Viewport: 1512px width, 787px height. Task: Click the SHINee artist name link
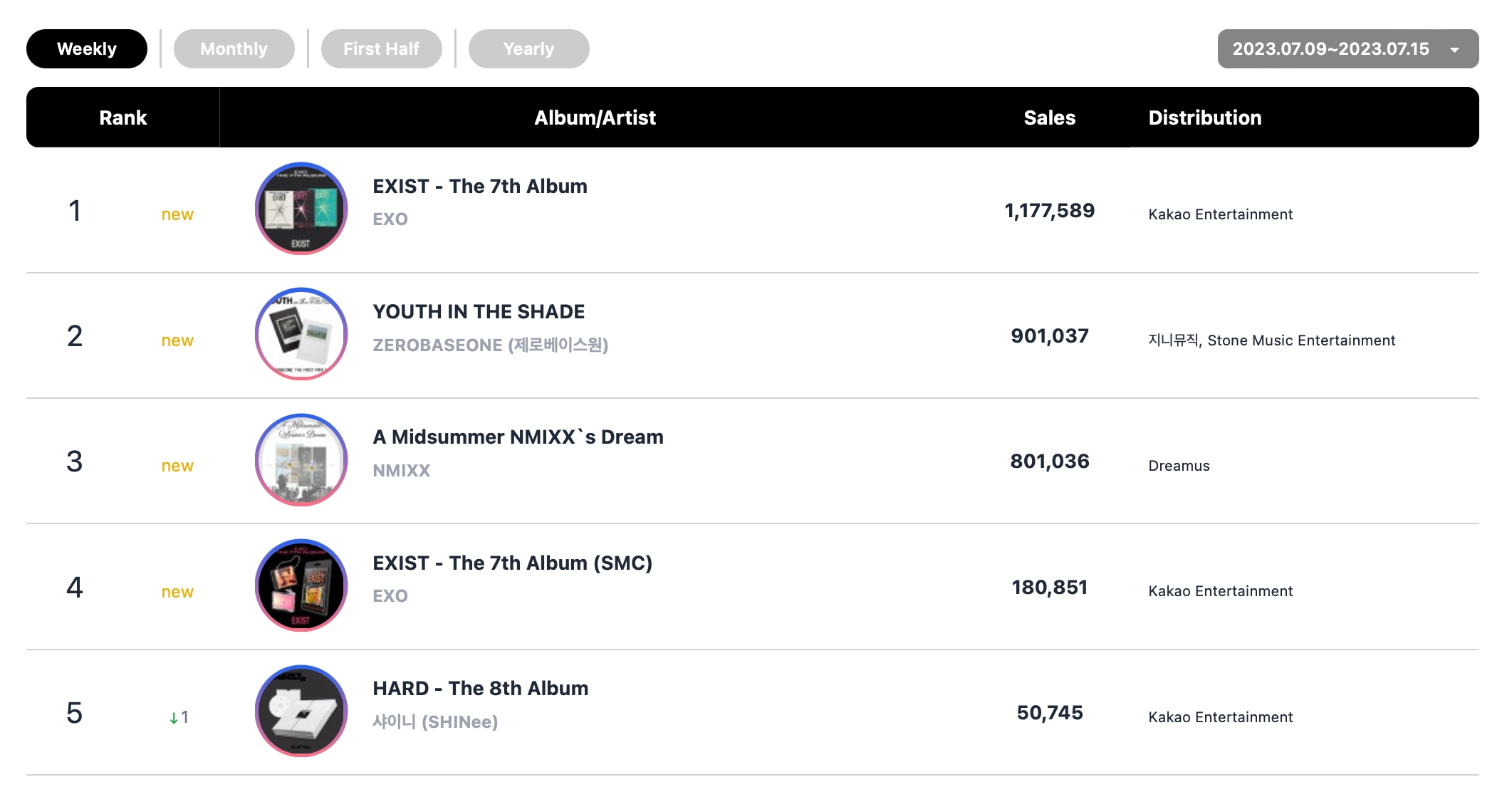pyautogui.click(x=434, y=722)
